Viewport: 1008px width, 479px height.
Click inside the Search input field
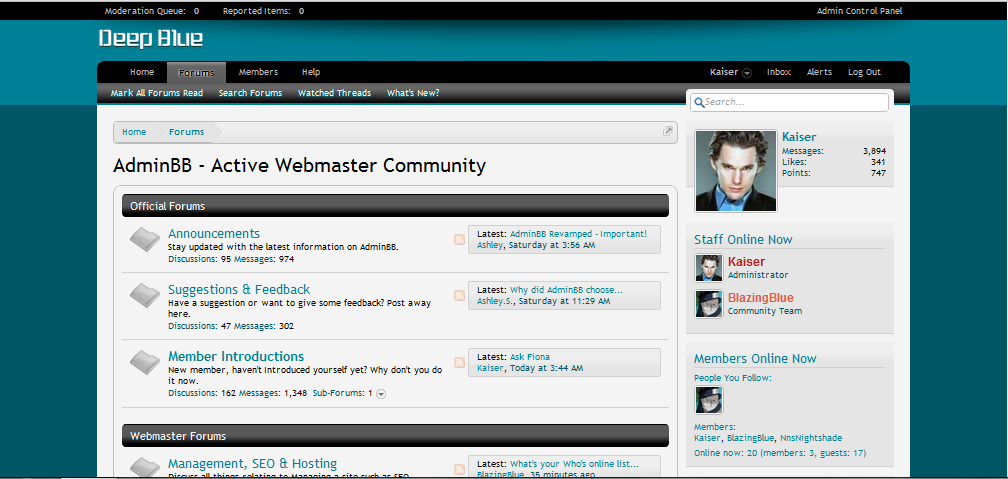click(789, 102)
